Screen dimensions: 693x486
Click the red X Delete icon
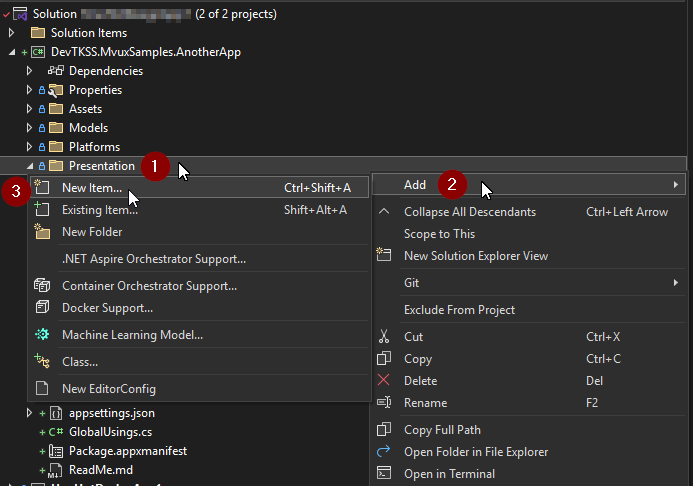click(384, 380)
